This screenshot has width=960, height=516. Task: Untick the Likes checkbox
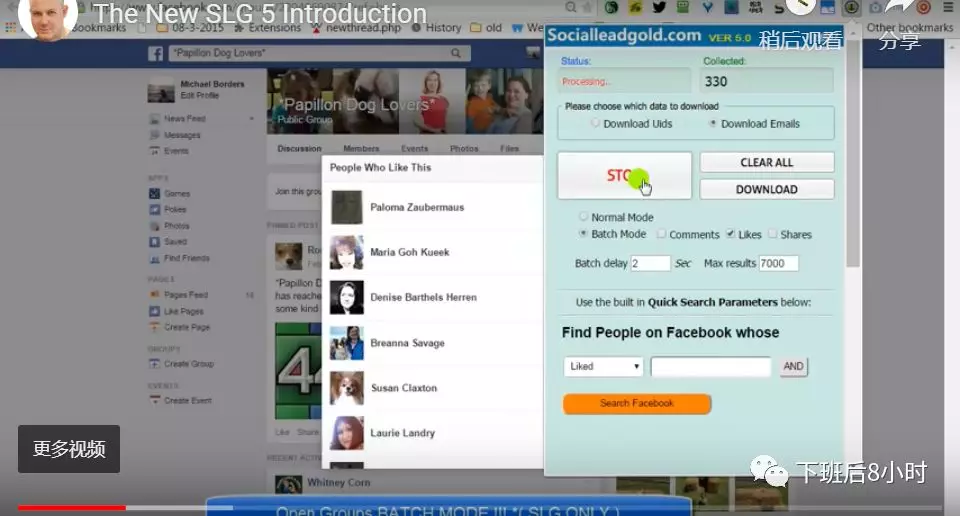730,234
